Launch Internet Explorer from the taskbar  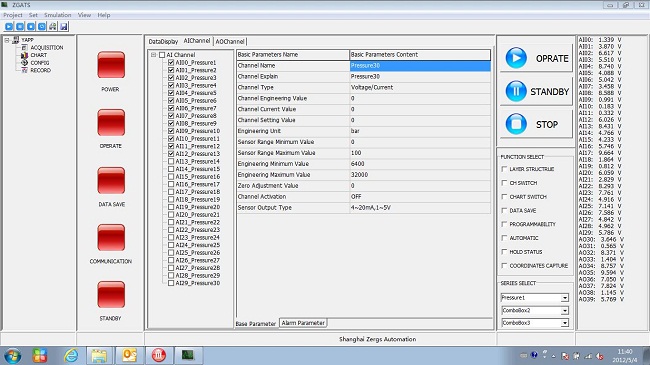click(x=71, y=355)
